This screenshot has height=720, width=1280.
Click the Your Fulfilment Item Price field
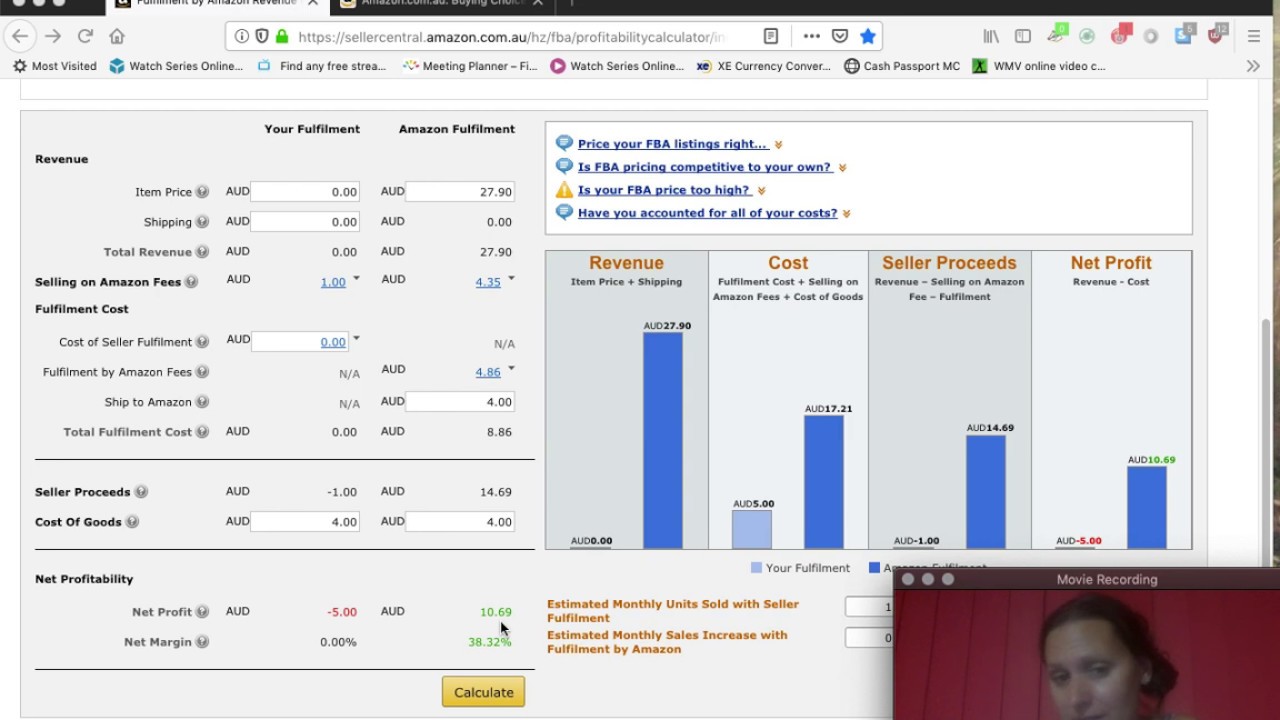pyautogui.click(x=305, y=192)
